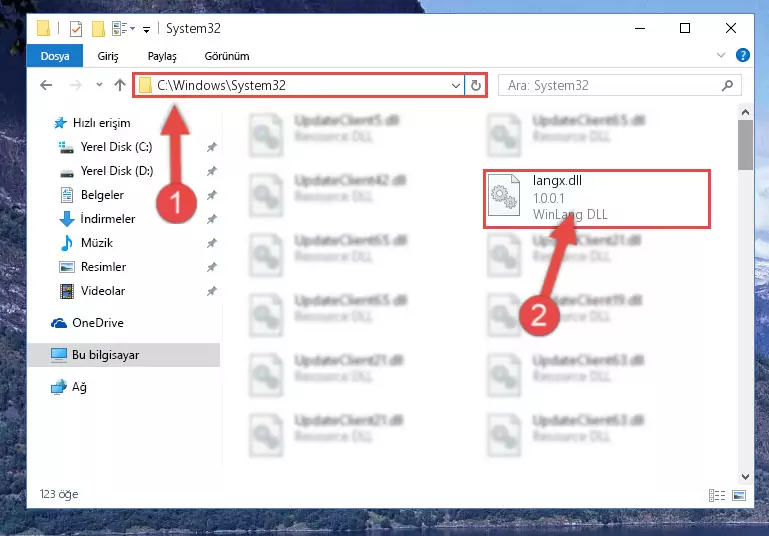The image size is (769, 536).
Task: Switch to the Görünüm ribbon tab
Action: [x=227, y=56]
